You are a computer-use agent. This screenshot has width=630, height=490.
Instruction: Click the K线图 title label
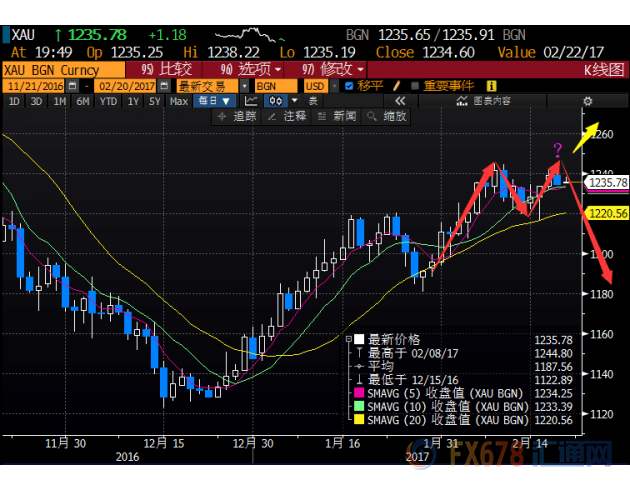point(604,70)
